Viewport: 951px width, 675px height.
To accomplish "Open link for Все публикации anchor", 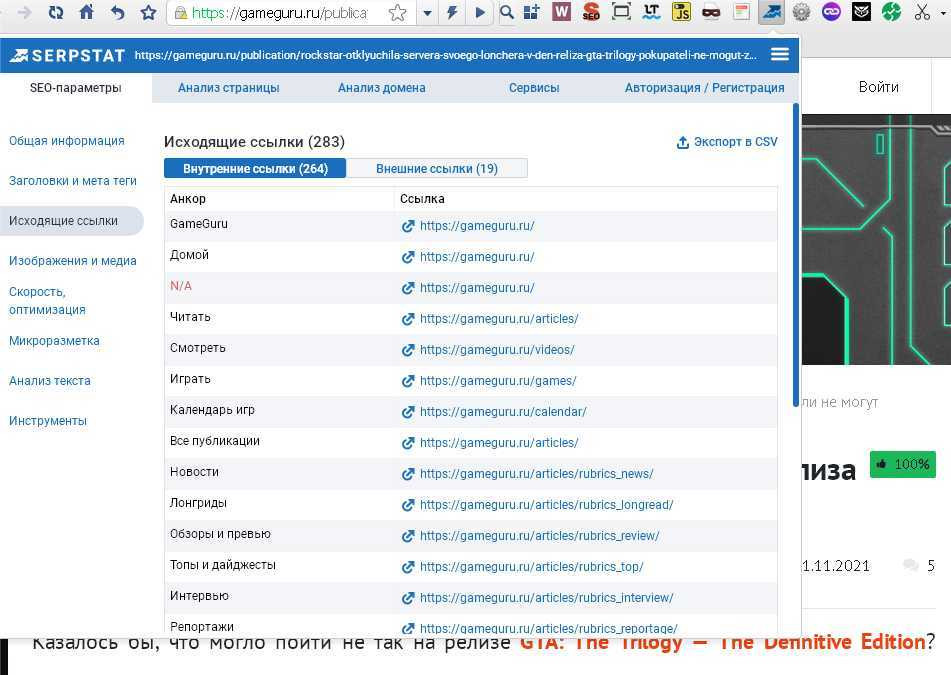I will [499, 443].
